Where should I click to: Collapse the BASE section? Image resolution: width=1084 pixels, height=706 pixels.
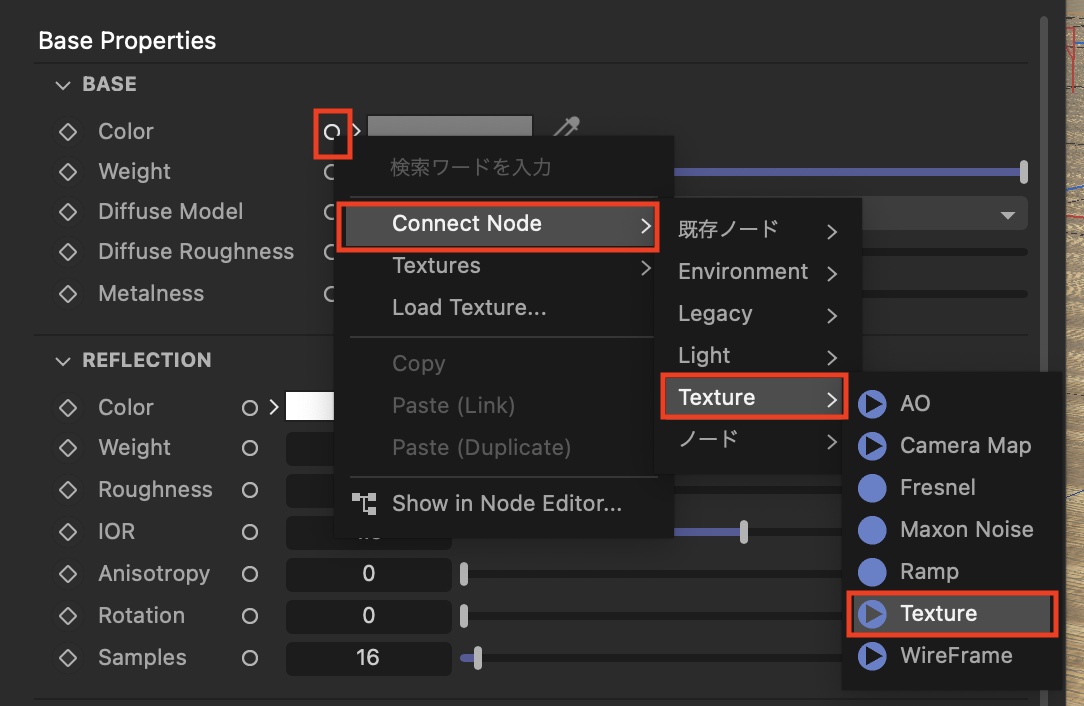point(64,85)
